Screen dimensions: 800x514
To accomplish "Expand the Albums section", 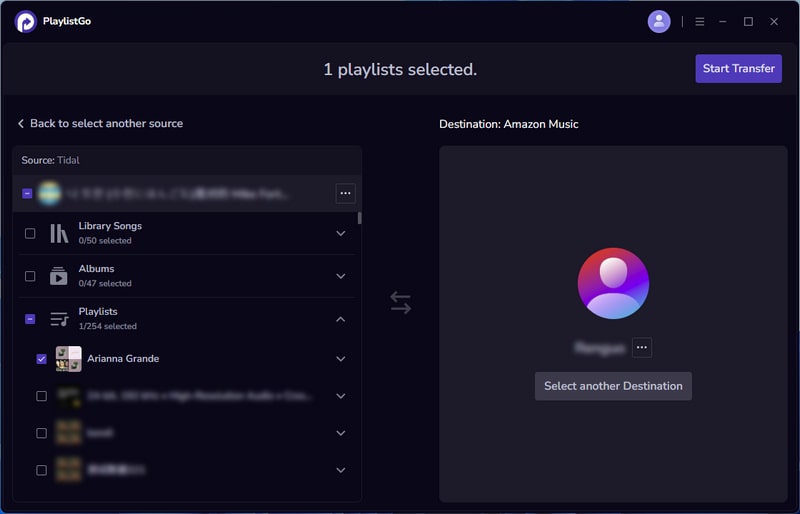I will click(341, 276).
